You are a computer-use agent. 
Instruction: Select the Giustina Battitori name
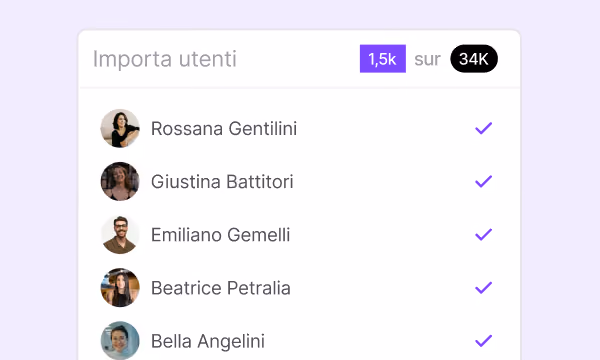tap(222, 182)
